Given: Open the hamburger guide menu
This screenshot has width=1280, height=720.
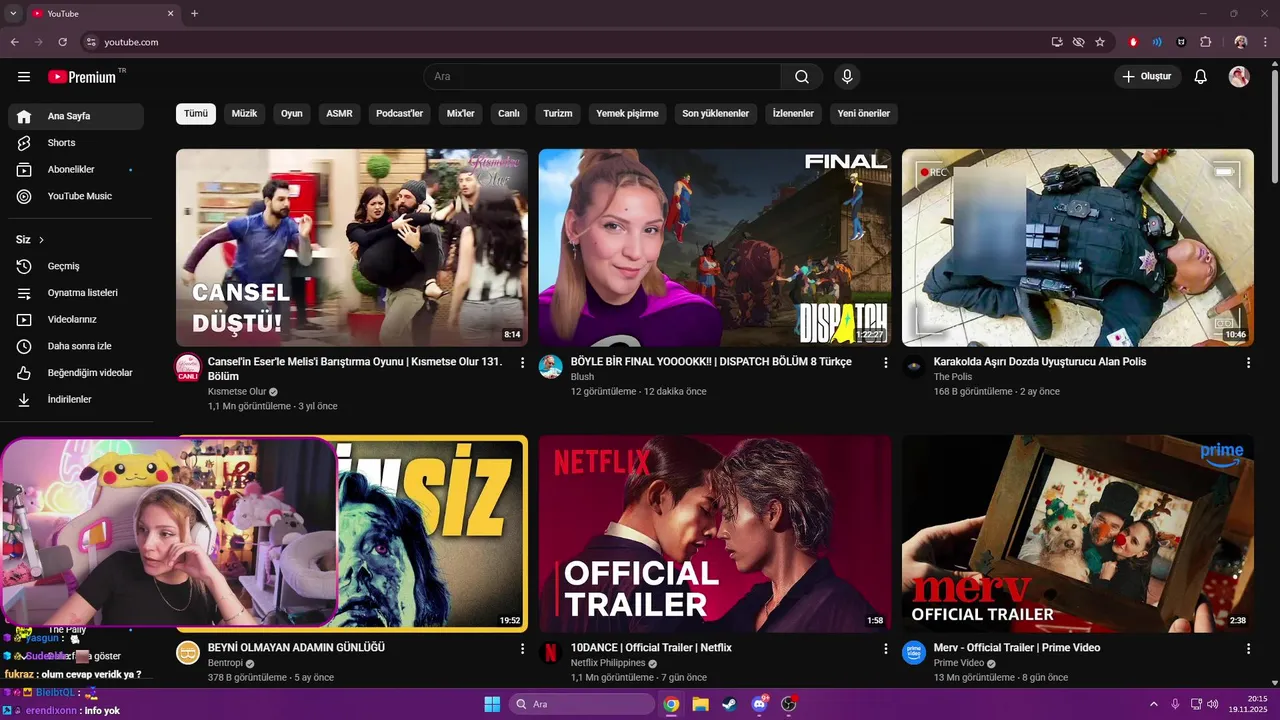Looking at the screenshot, I should 24,77.
